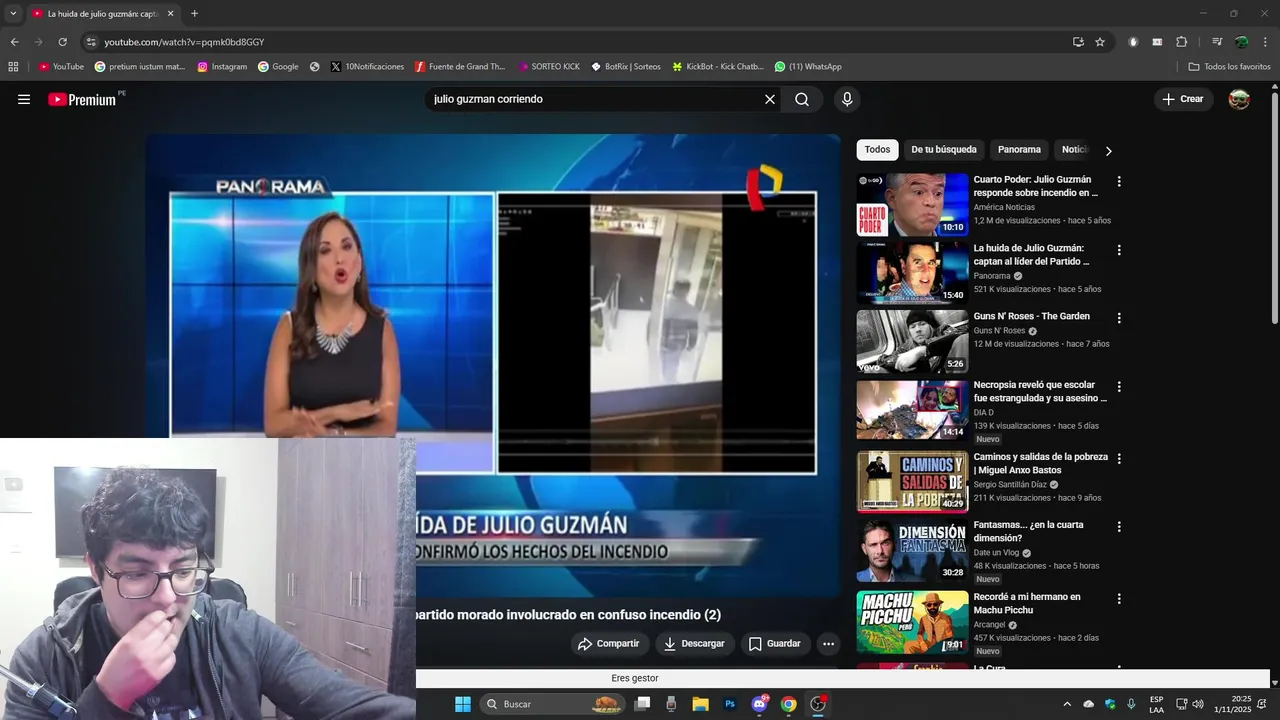Open volume control in system tray

[1198, 704]
